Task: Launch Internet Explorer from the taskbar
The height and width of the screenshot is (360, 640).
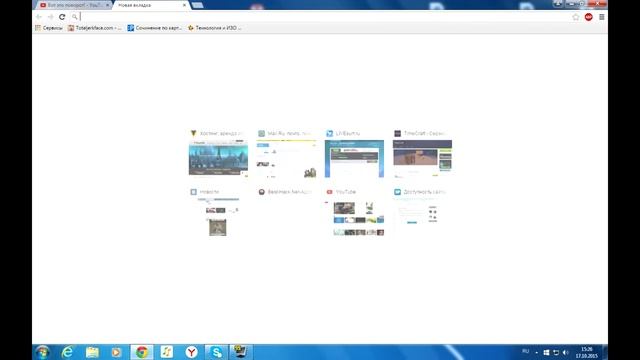Action: coord(67,352)
